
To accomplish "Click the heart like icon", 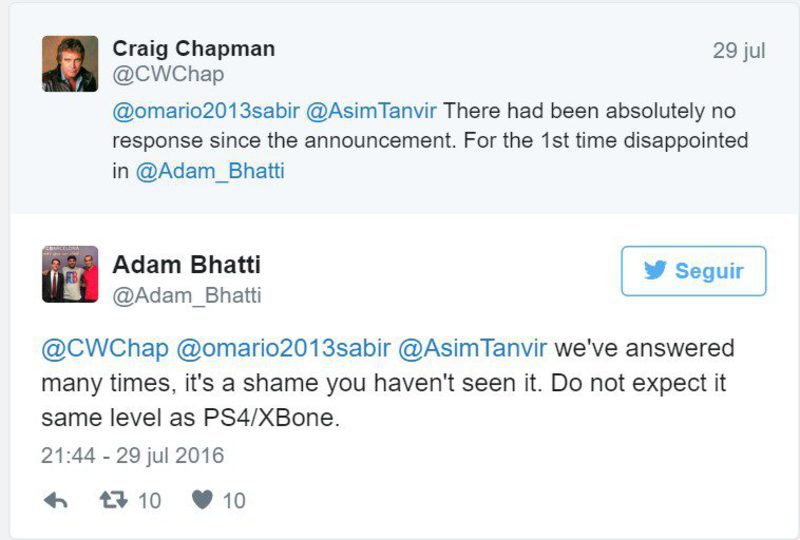I will coord(203,500).
